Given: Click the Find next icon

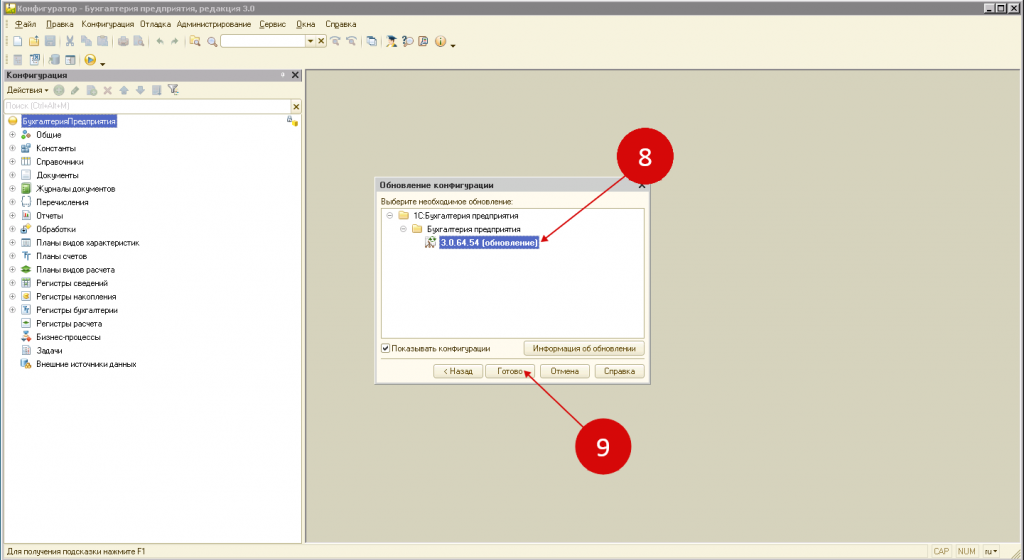Looking at the screenshot, I should point(335,41).
